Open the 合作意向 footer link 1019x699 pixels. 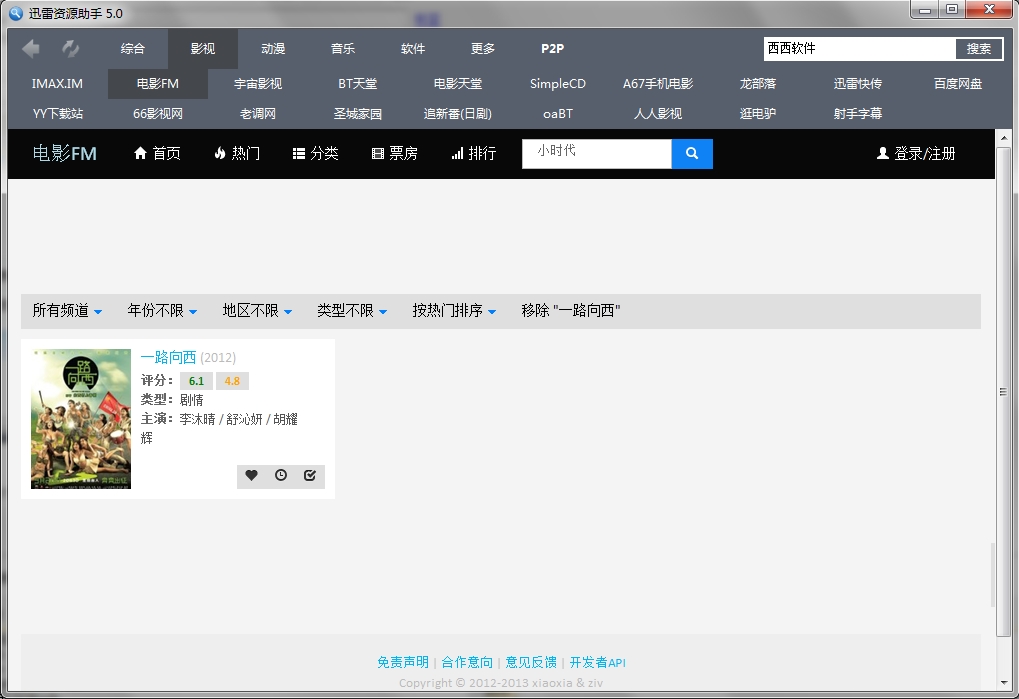[x=467, y=662]
